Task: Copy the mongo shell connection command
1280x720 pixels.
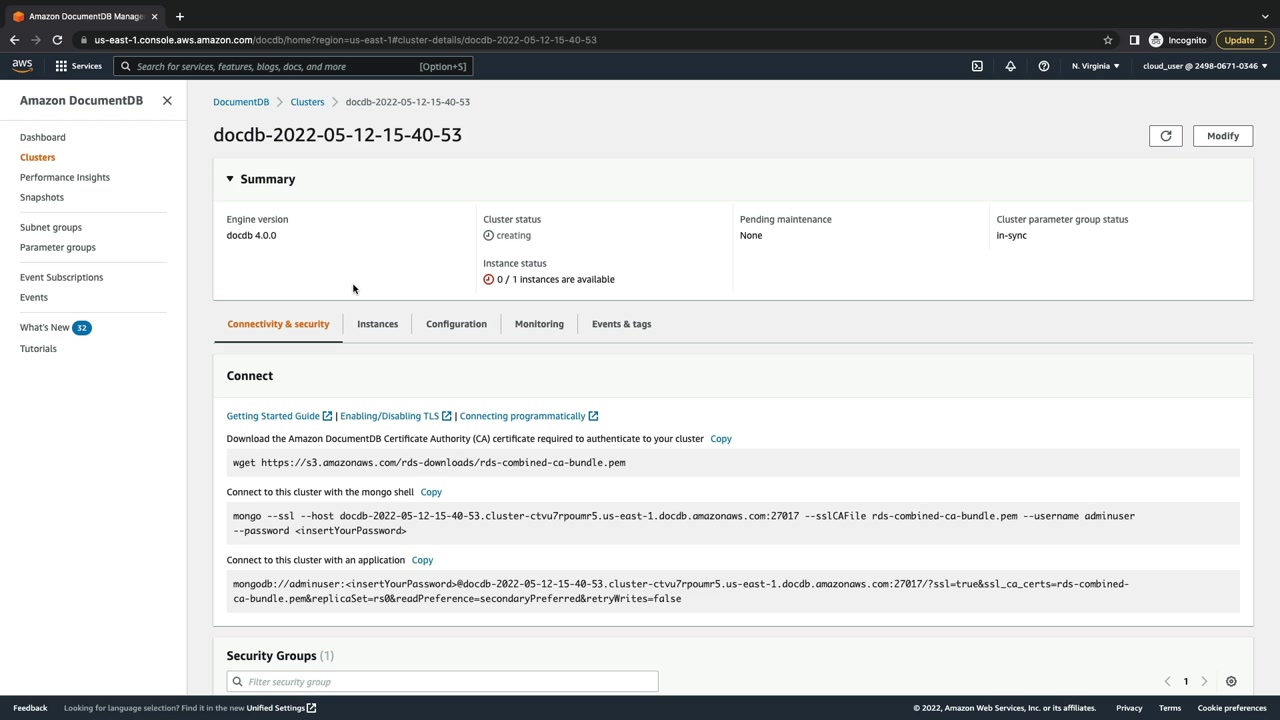Action: point(431,492)
